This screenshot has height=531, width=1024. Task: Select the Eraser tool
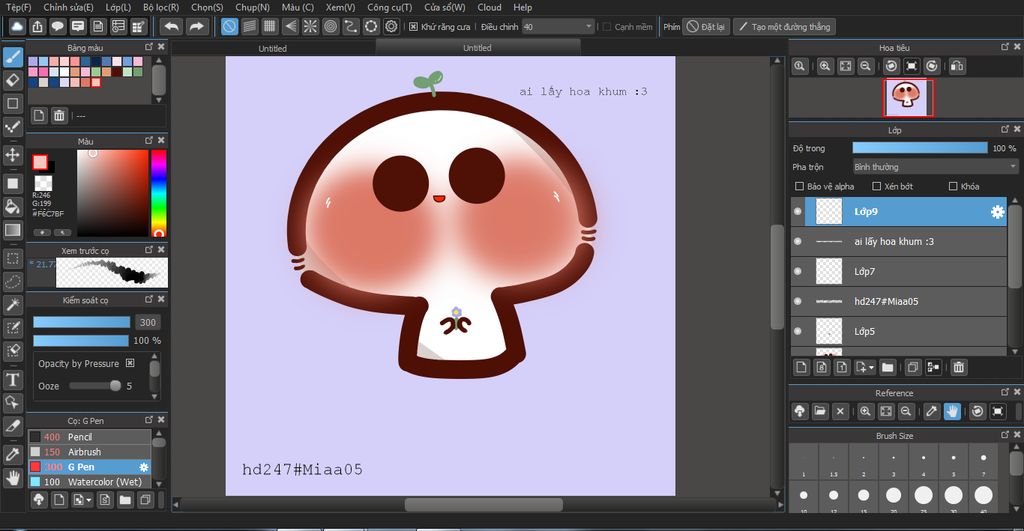point(12,80)
